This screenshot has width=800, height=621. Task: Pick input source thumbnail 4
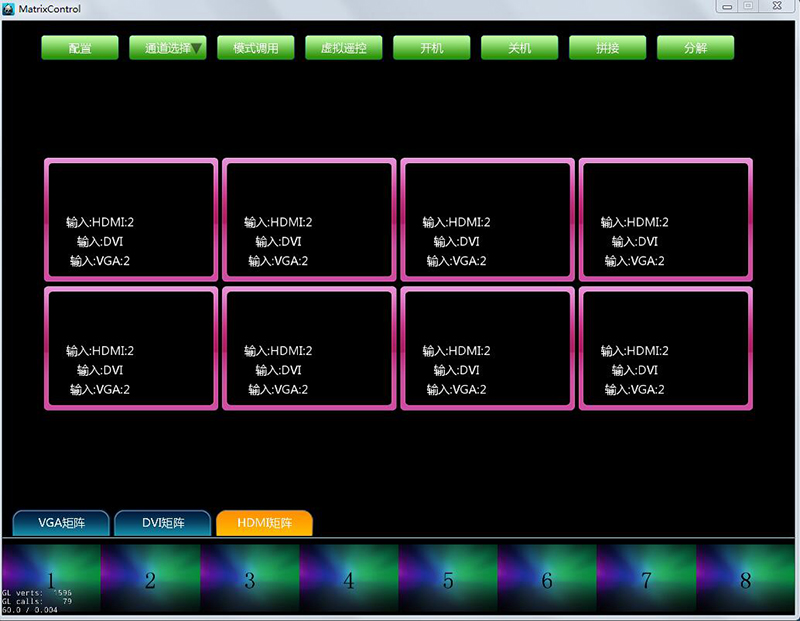coord(349,579)
